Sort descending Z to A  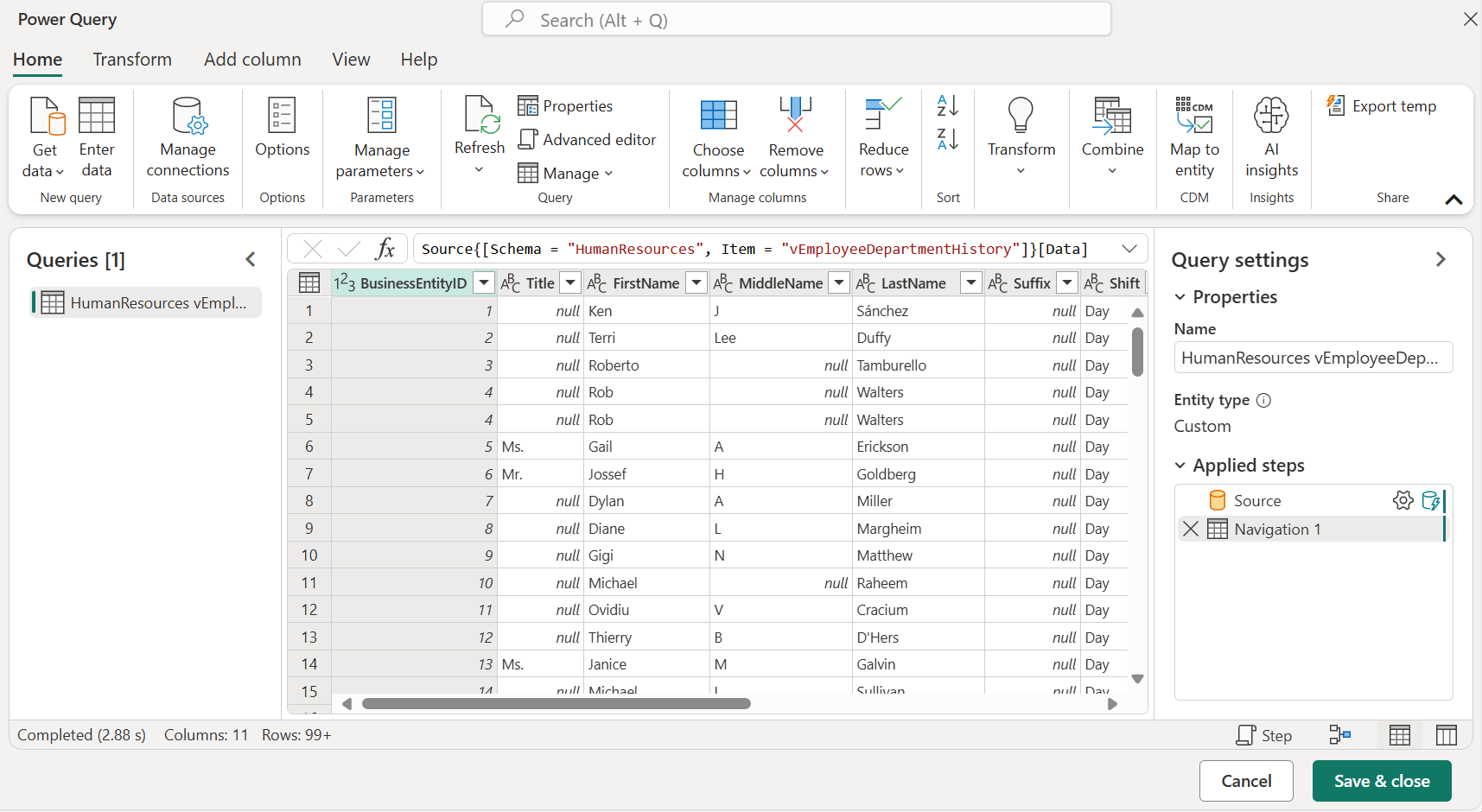[947, 139]
